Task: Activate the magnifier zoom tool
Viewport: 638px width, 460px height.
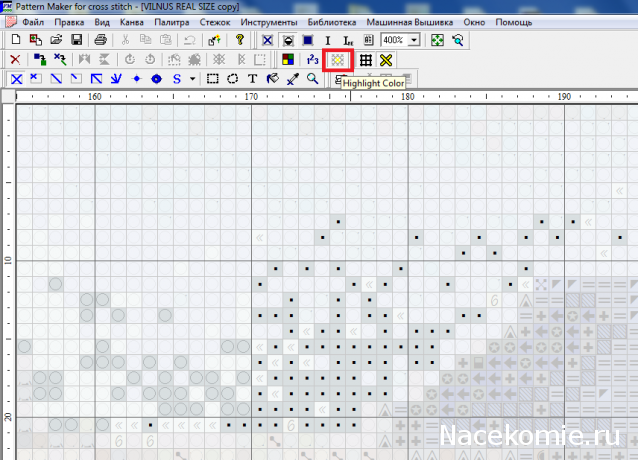Action: click(312, 78)
